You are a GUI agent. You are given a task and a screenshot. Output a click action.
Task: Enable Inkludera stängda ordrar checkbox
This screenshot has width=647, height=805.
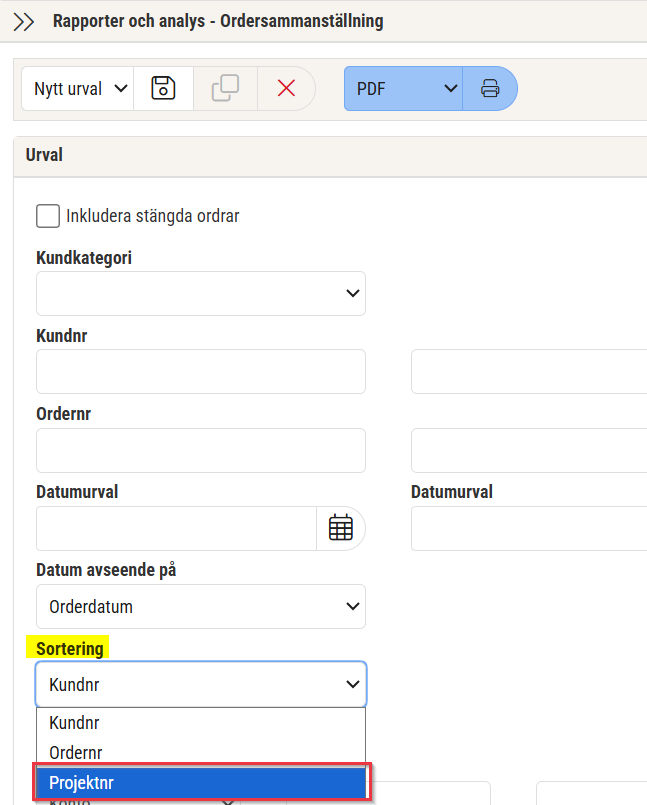click(x=48, y=216)
